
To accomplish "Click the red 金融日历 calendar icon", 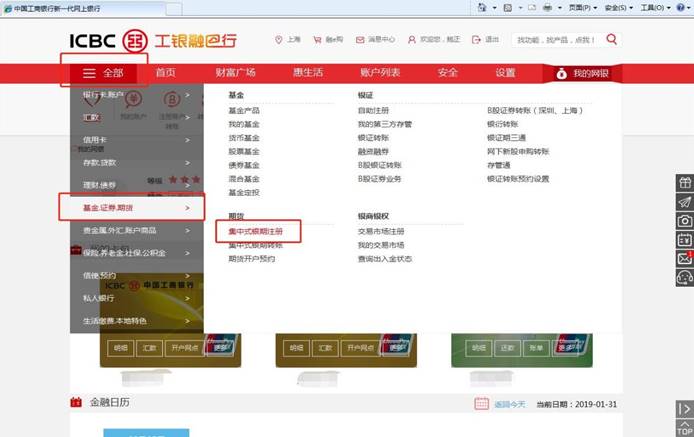I will pos(76,402).
